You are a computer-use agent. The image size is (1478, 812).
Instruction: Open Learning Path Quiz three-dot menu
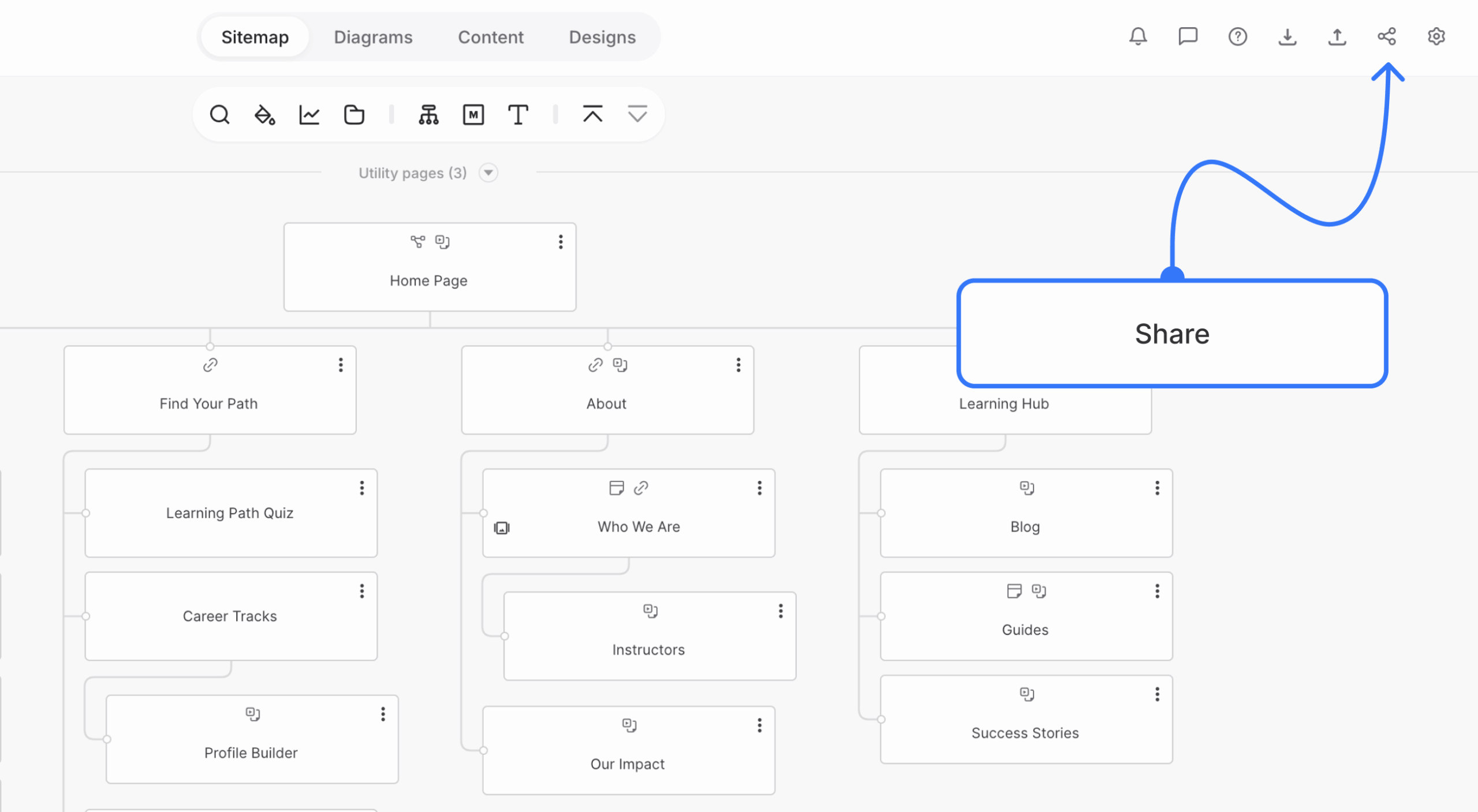pyautogui.click(x=362, y=488)
